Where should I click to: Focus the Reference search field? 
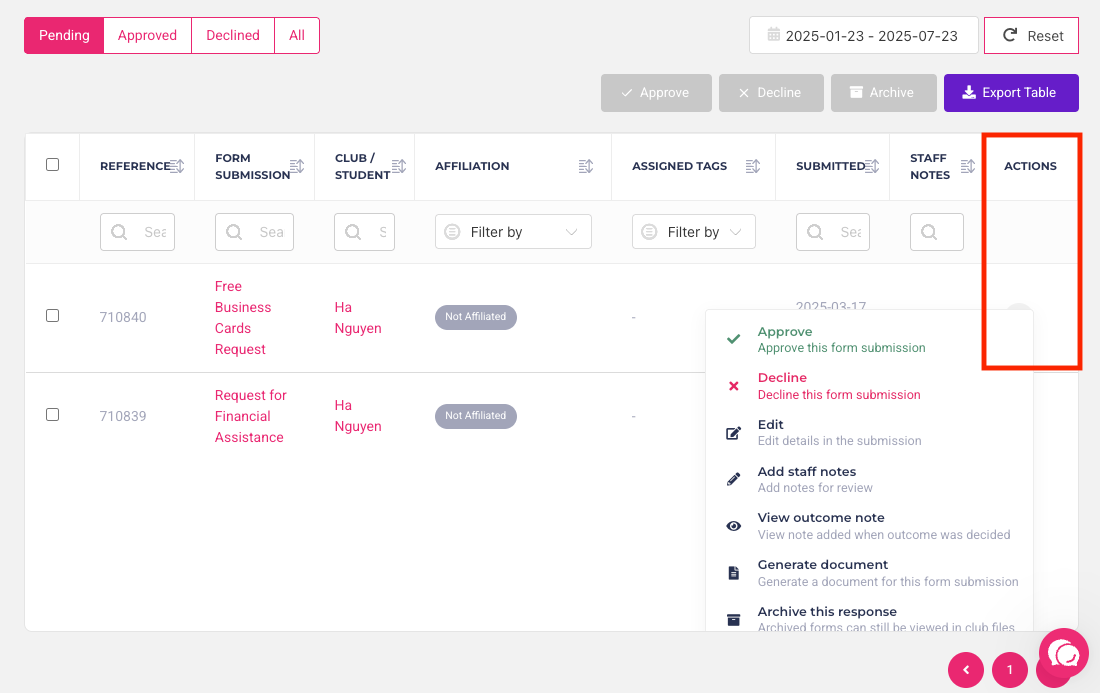pos(138,232)
